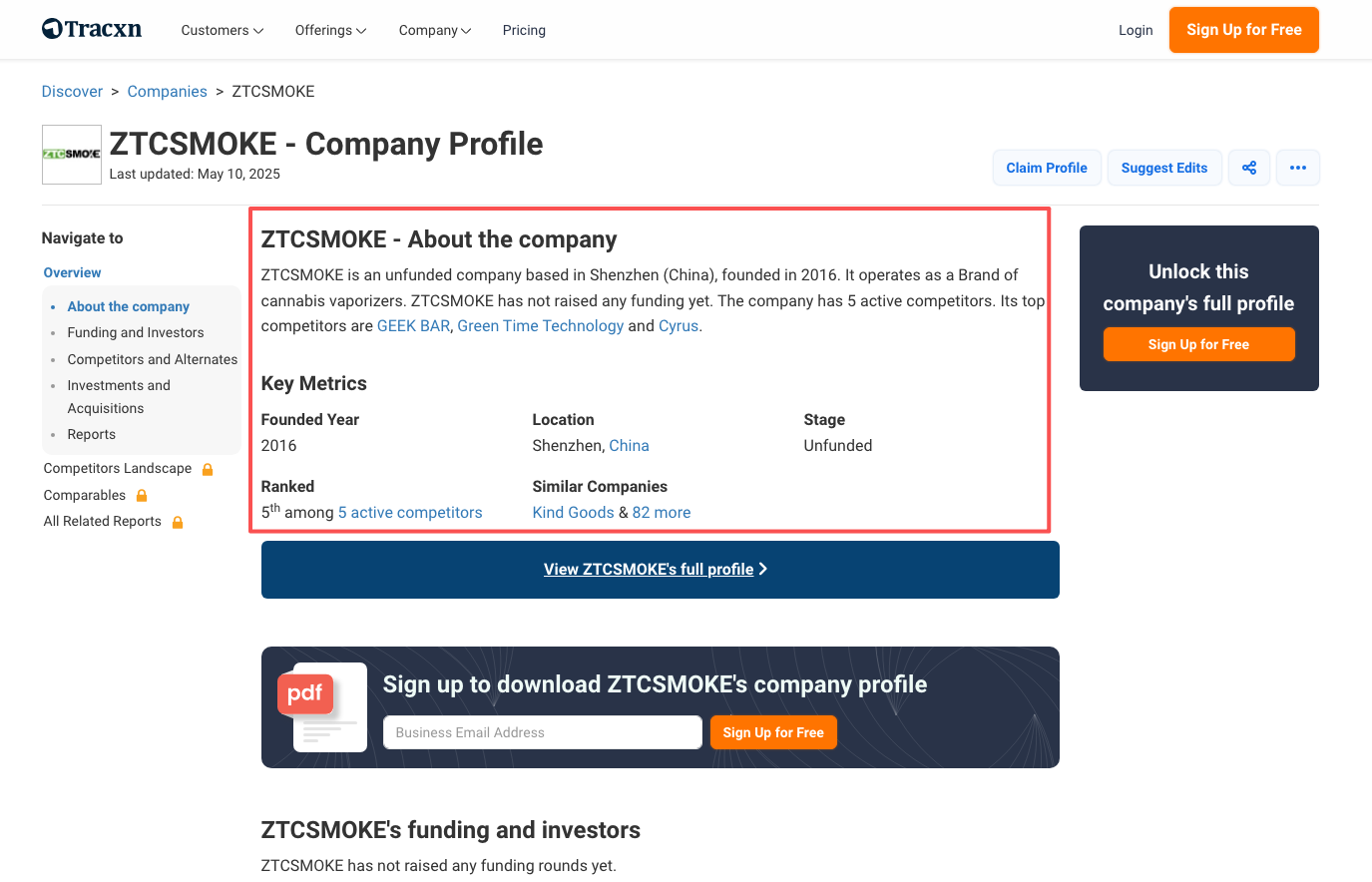Expand the Customers dropdown menu
Image resolution: width=1372 pixels, height=882 pixels.
click(222, 30)
